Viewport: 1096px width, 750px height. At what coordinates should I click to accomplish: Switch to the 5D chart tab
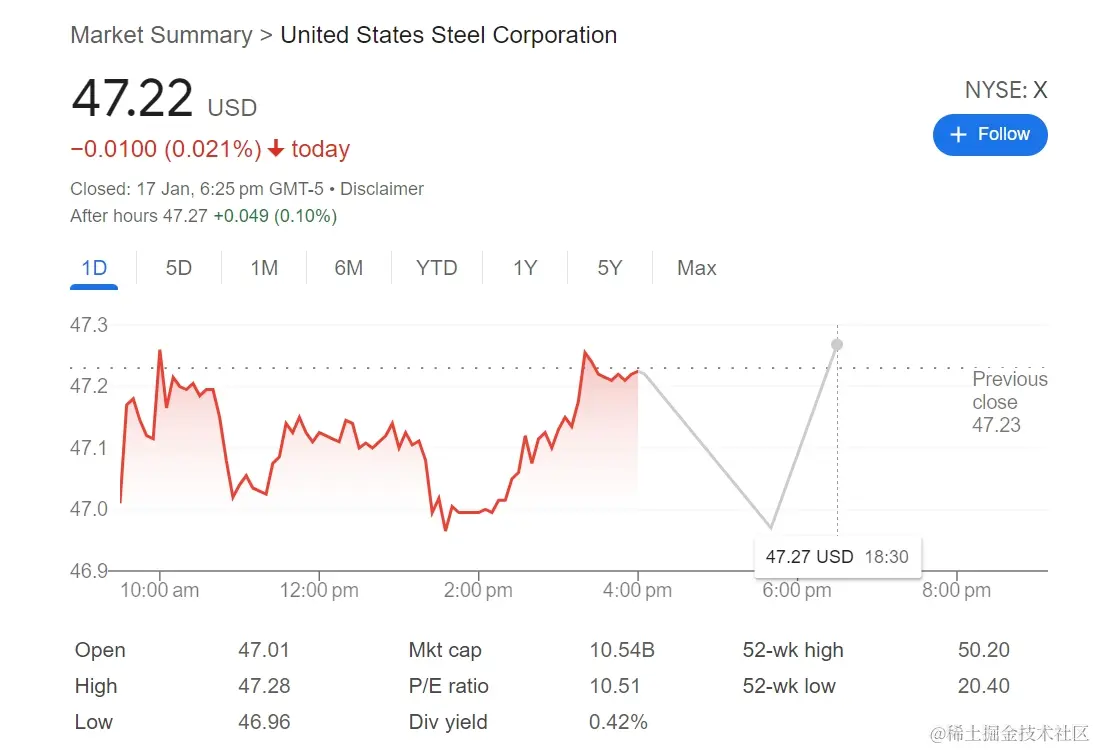(178, 268)
